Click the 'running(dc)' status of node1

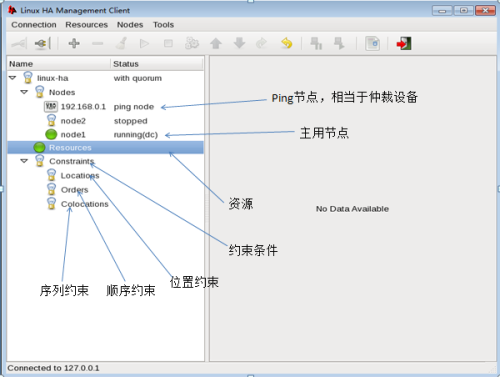(x=136, y=135)
